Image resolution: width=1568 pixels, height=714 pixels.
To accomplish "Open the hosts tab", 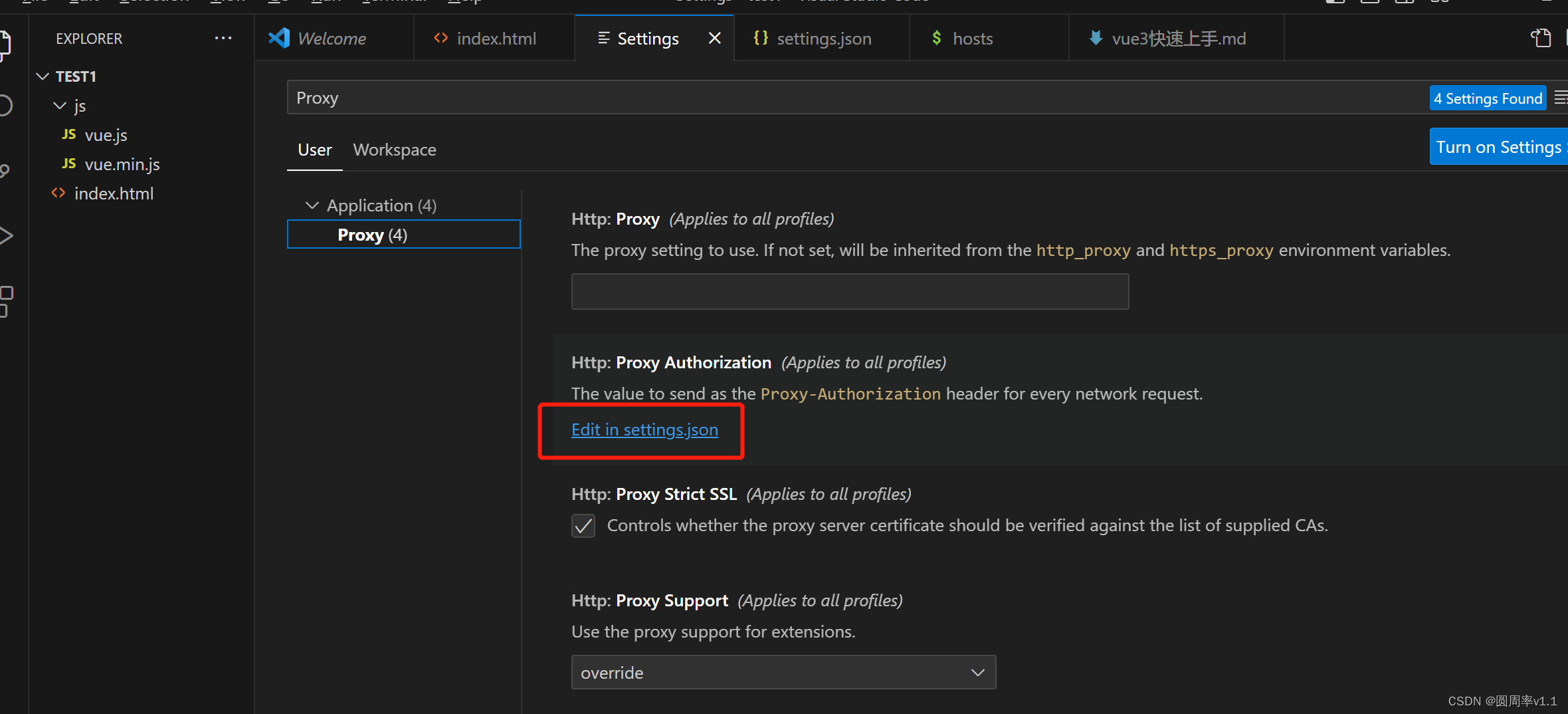I will click(972, 38).
